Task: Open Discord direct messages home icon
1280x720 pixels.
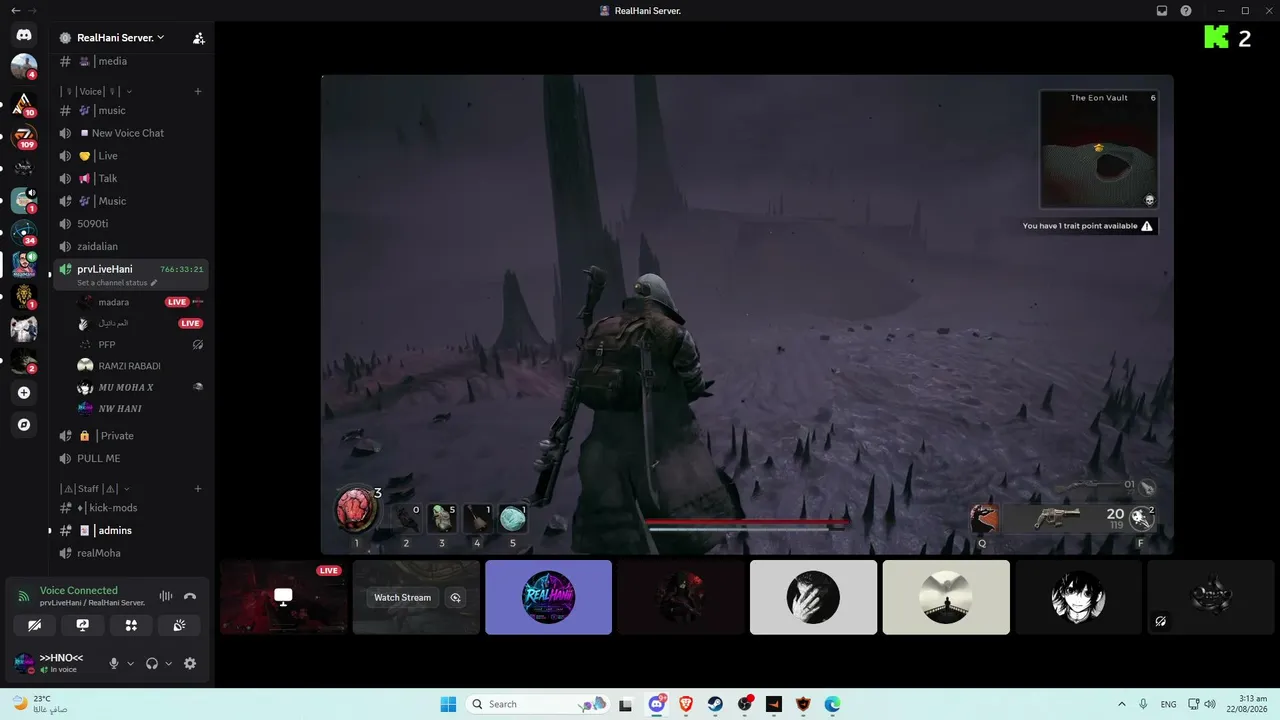Action: [x=24, y=35]
